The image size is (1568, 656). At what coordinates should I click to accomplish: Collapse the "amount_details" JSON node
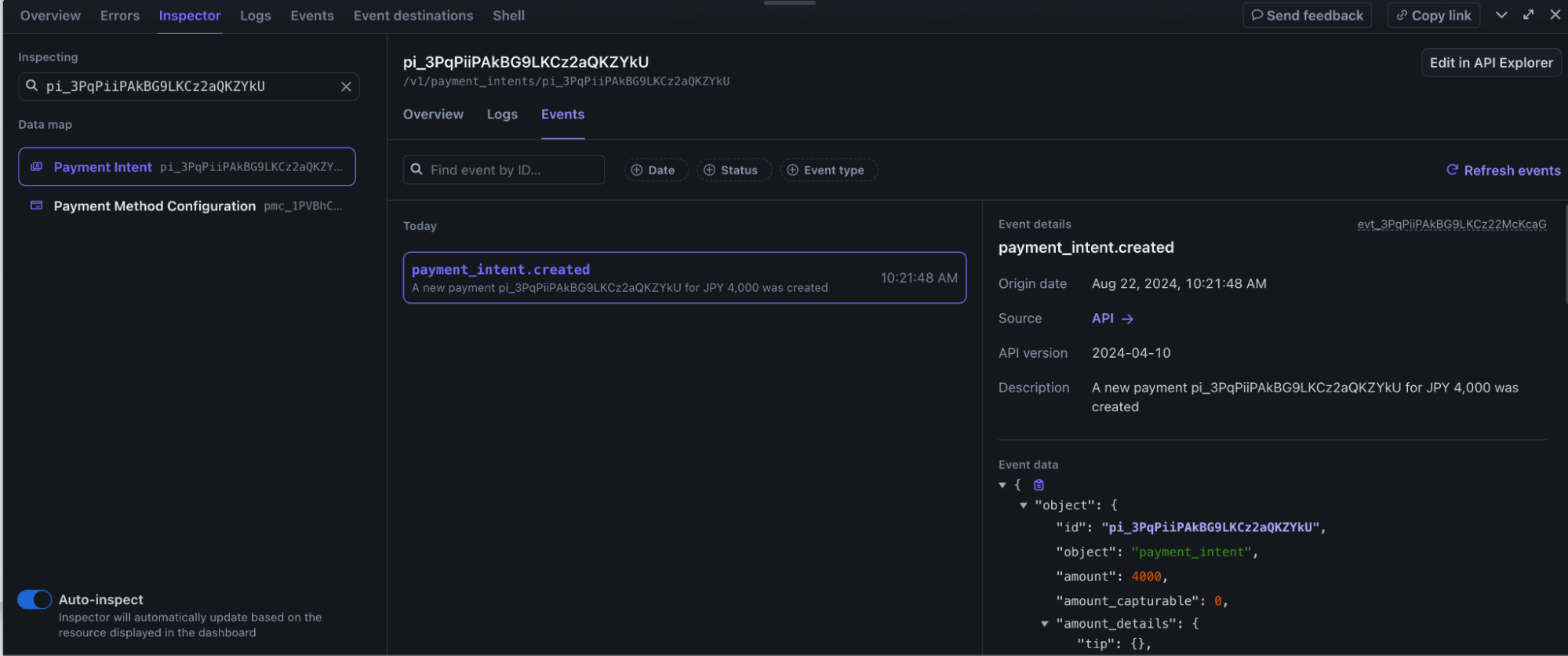click(x=1044, y=624)
